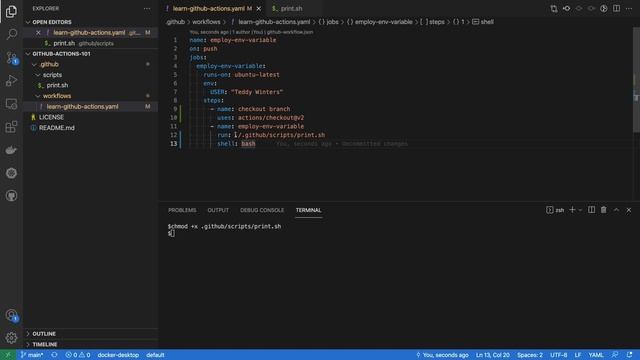Open the Docker view icon

pos(11,150)
